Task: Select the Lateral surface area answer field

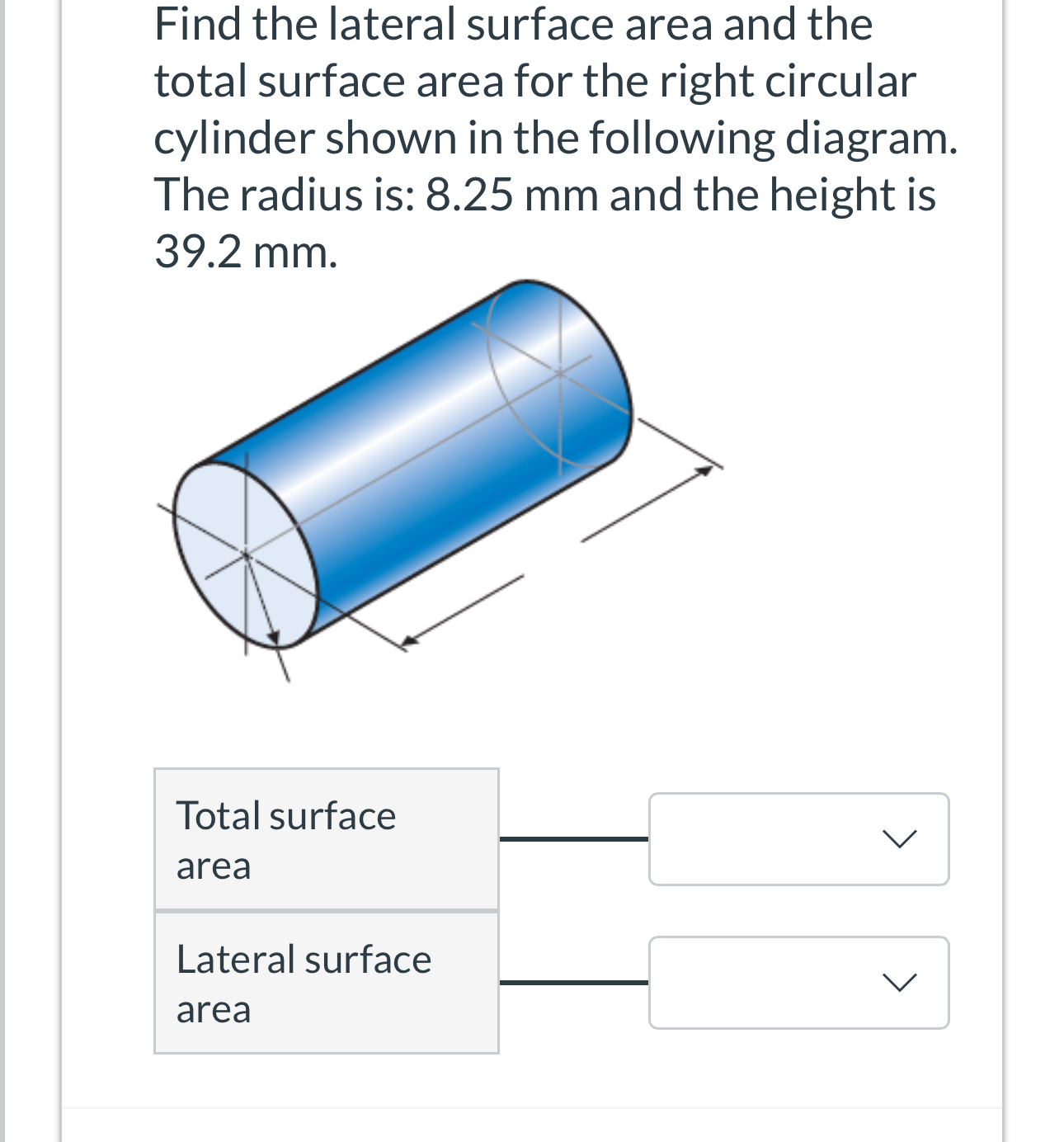Action: [767, 983]
